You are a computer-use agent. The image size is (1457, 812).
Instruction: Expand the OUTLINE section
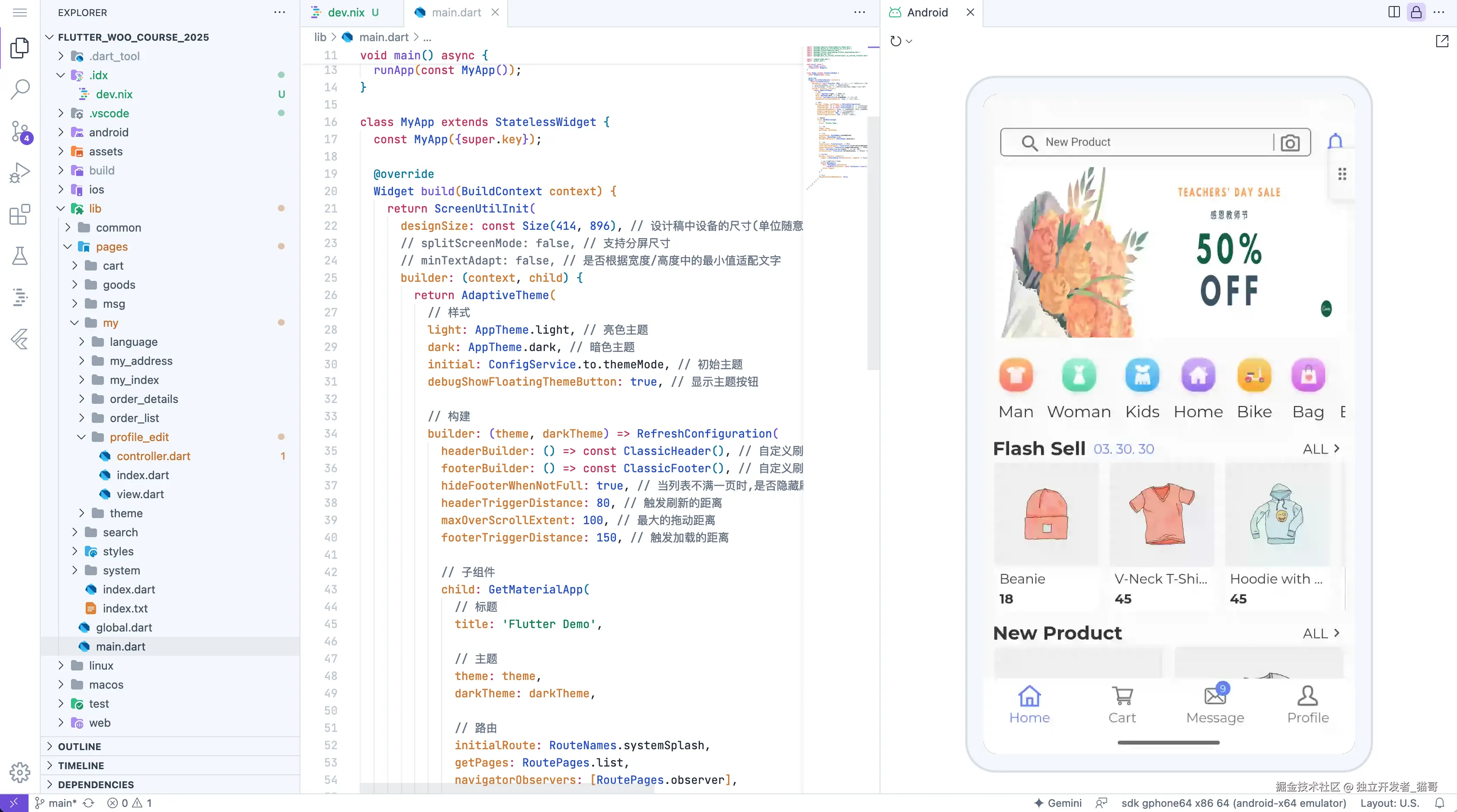[x=79, y=746]
